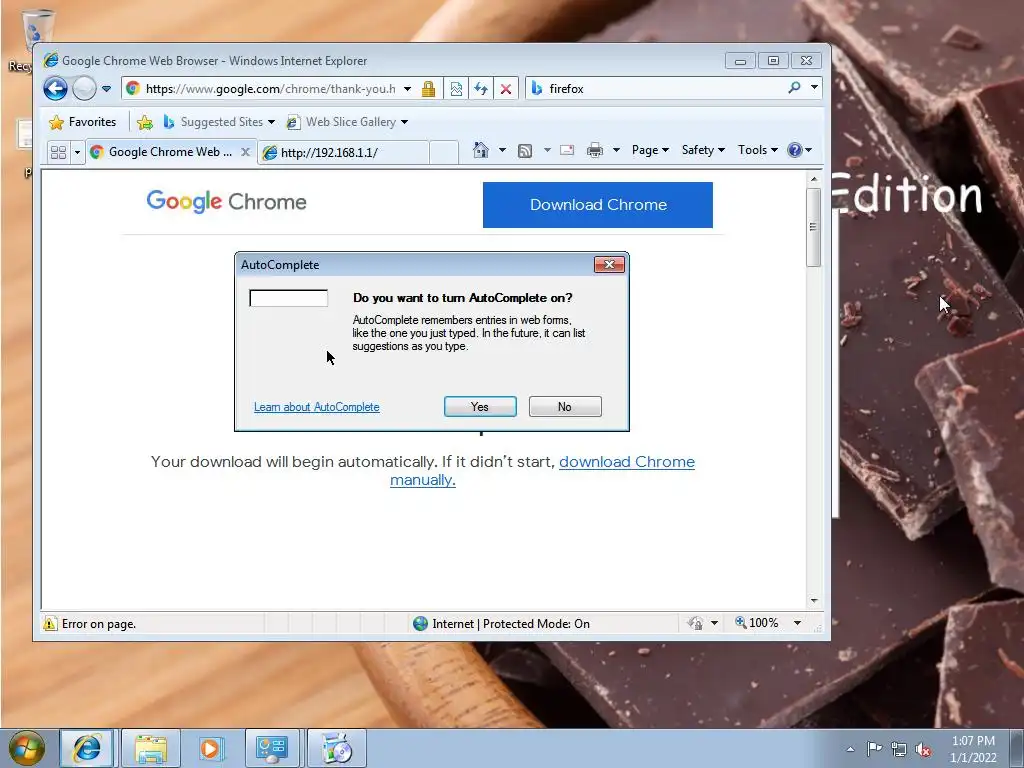Click the Google Chrome logo

click(227, 201)
